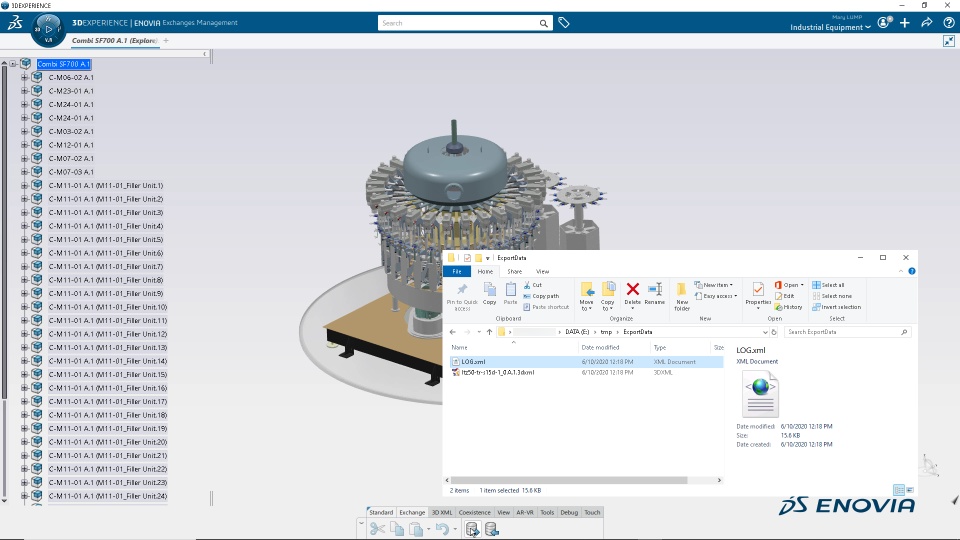Open the Help question mark icon
960x540 pixels.
948,23
